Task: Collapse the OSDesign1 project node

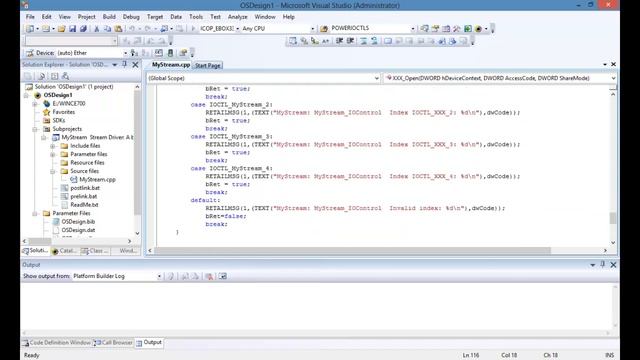Action: coord(26,95)
